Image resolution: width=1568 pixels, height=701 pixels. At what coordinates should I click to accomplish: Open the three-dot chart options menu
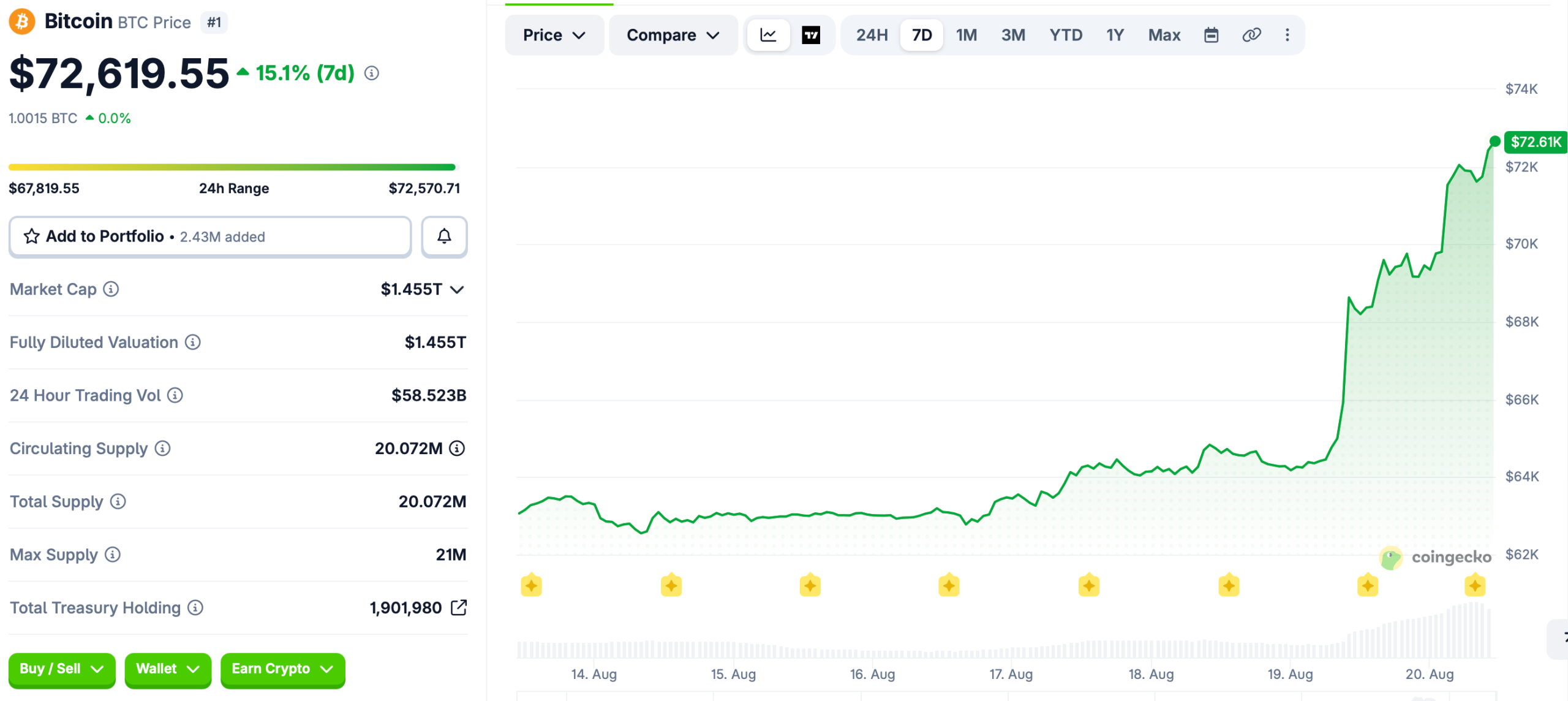pyautogui.click(x=1287, y=35)
